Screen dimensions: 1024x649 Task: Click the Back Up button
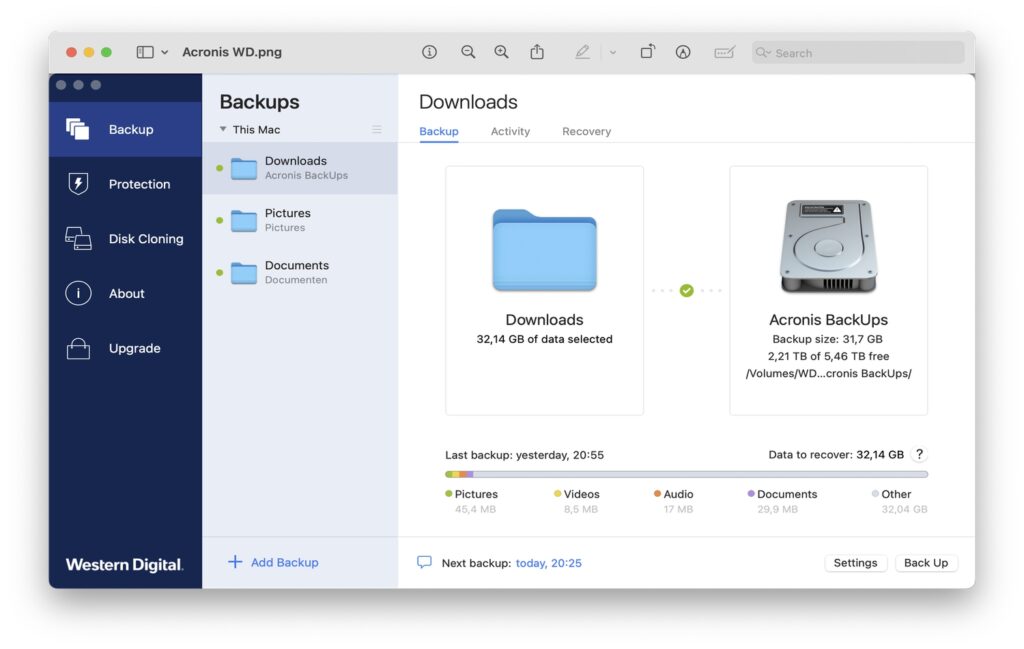coord(926,563)
